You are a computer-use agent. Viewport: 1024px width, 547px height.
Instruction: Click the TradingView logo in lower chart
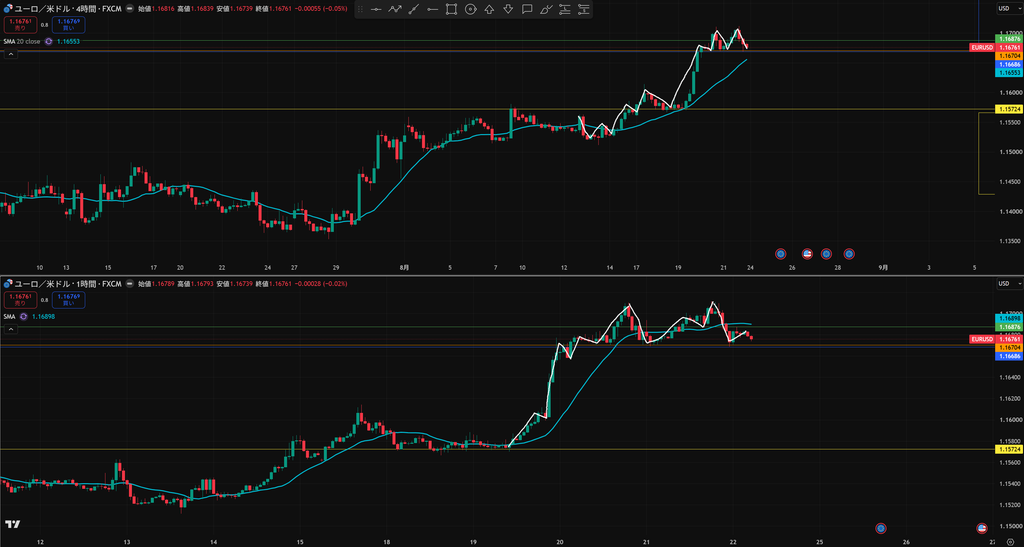point(12,524)
